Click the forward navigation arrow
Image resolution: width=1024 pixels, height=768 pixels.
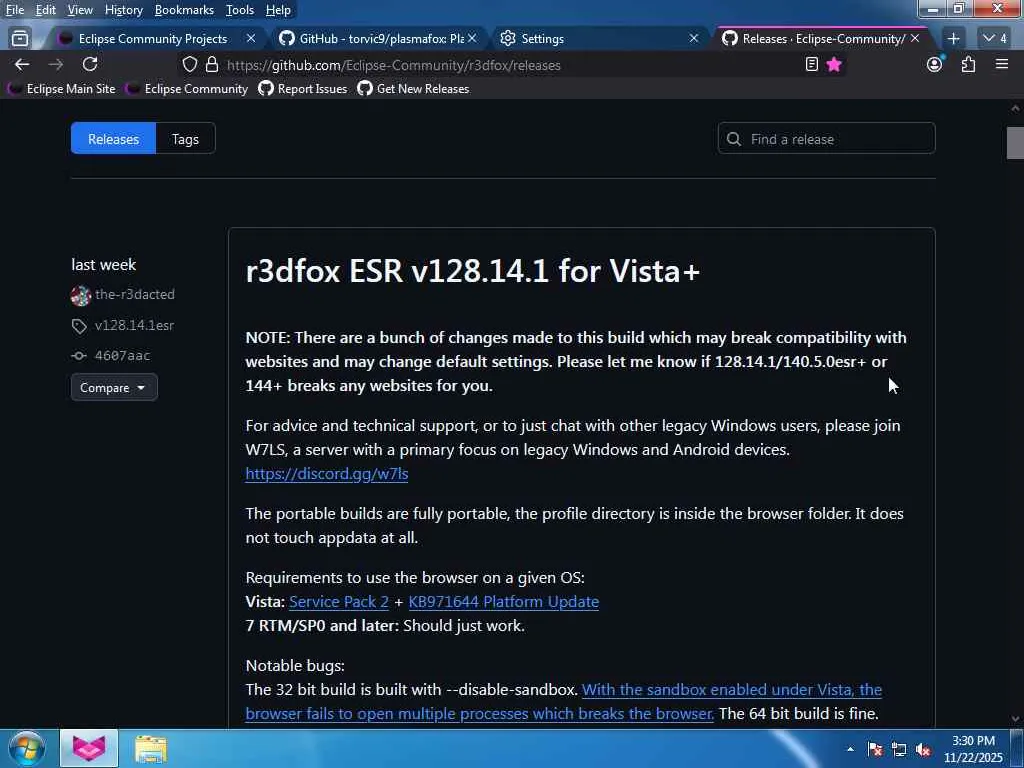tap(56, 64)
